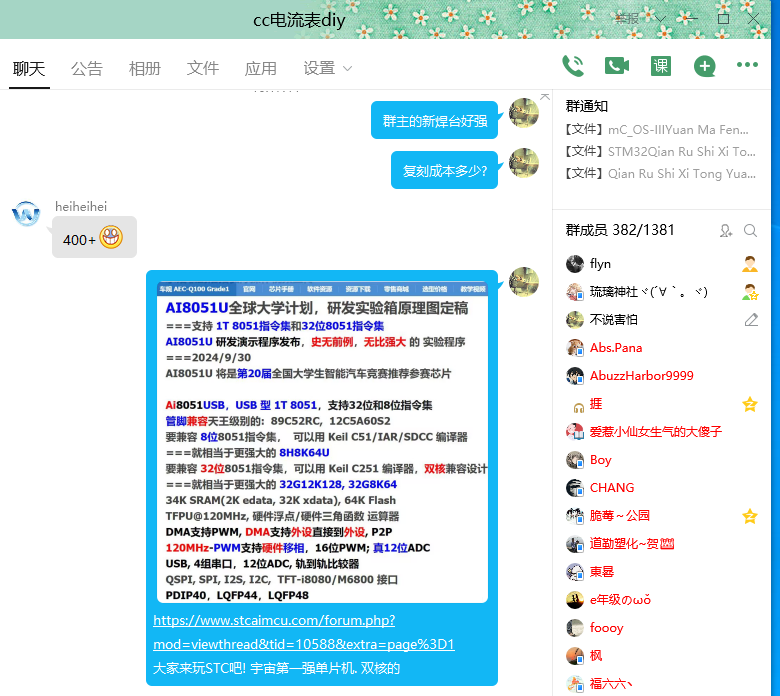Screen dimensions: 780x696
Task: Open the AI8051U image in the chat
Action: pos(322,441)
